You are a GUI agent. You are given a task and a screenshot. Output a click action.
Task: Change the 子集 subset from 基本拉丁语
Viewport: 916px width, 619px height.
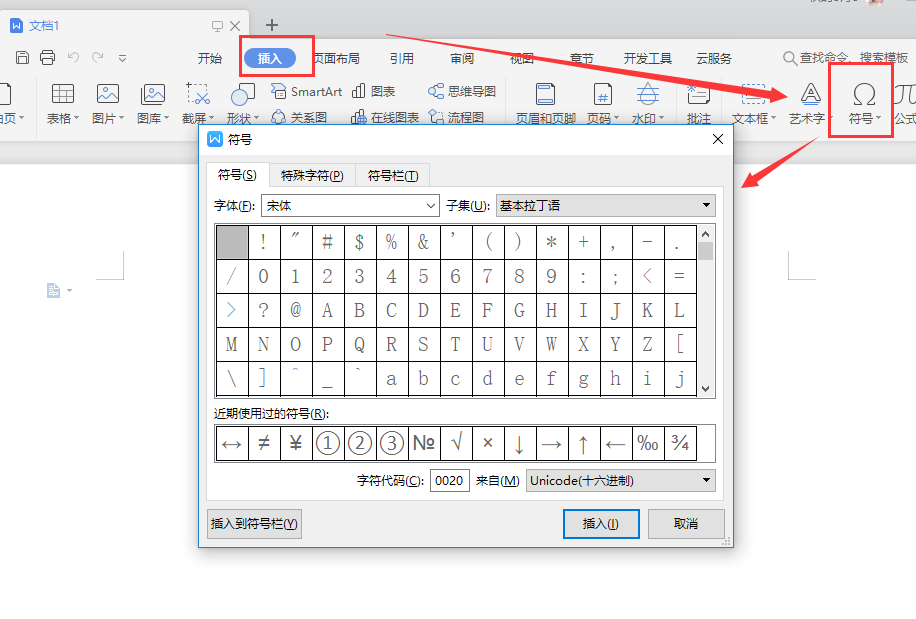point(705,205)
